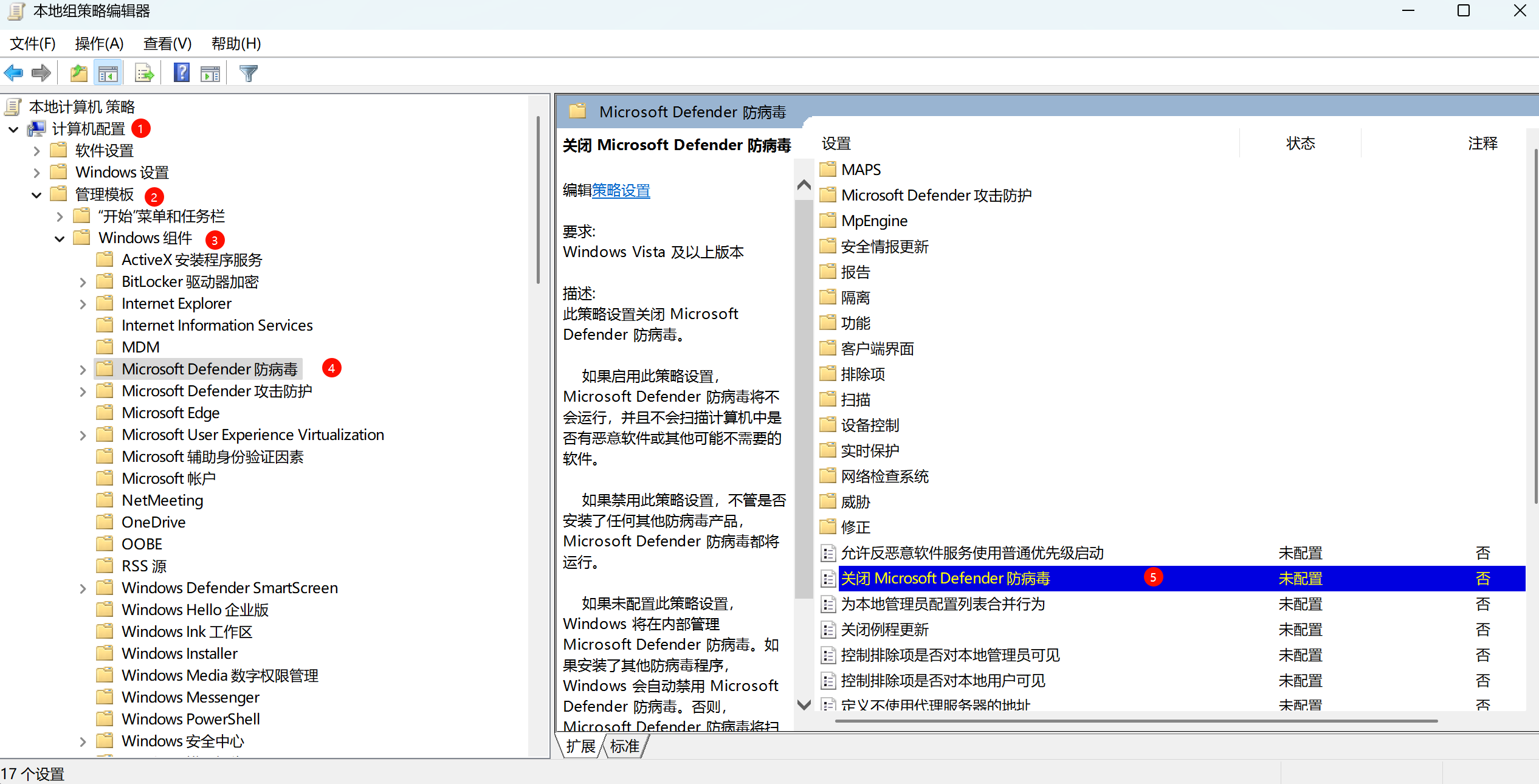1539x784 pixels.
Task: Click the policy icon beside 允许反恶意软件服务使用普通优先级启动
Action: pyautogui.click(x=828, y=553)
